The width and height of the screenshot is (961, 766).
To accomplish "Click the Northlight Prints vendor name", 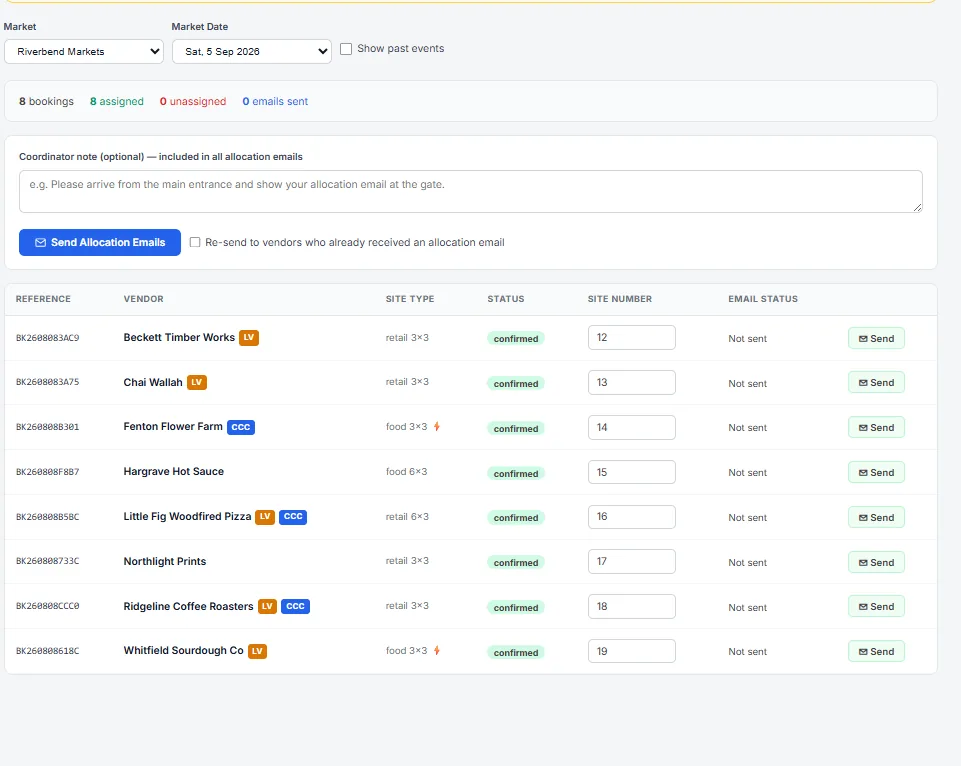I will click(x=165, y=561).
